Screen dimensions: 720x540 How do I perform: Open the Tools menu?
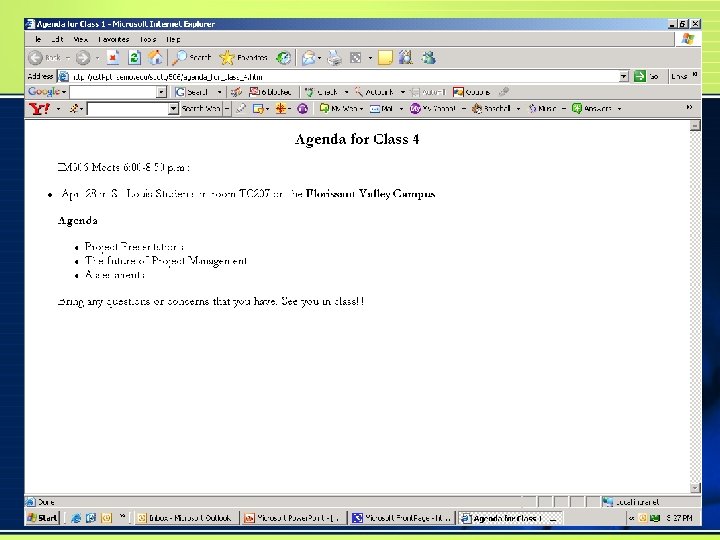[148, 39]
